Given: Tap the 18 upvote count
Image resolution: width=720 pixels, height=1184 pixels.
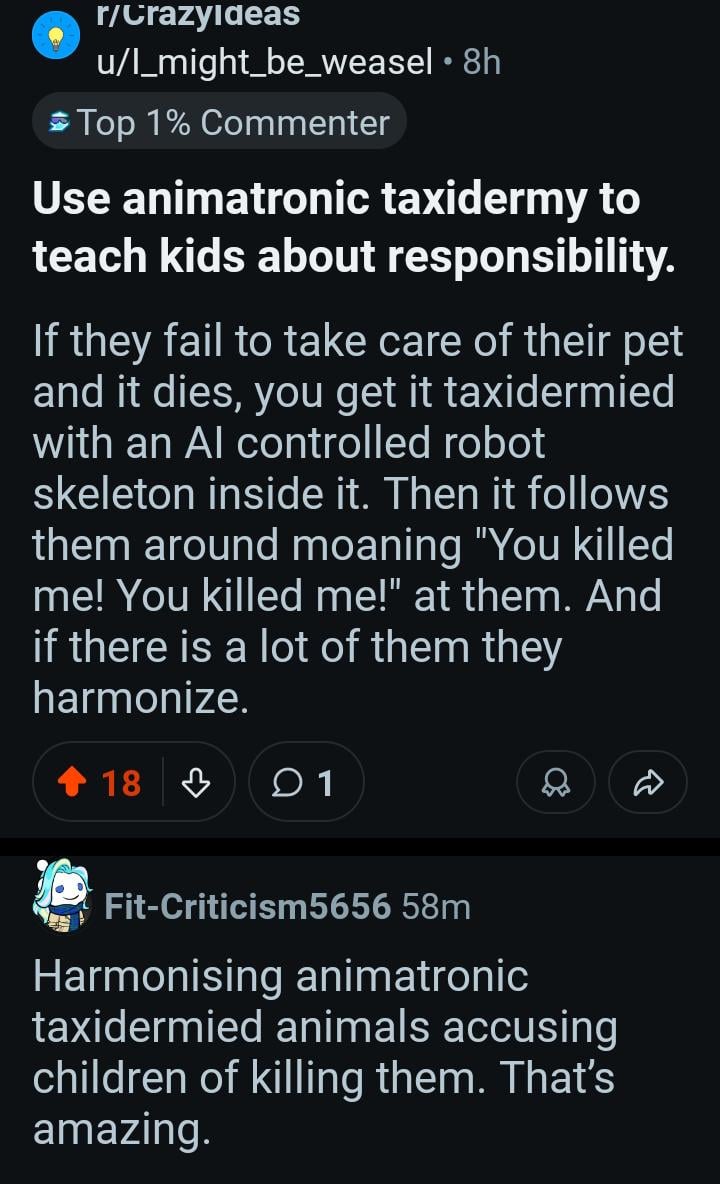Looking at the screenshot, I should pos(121,783).
